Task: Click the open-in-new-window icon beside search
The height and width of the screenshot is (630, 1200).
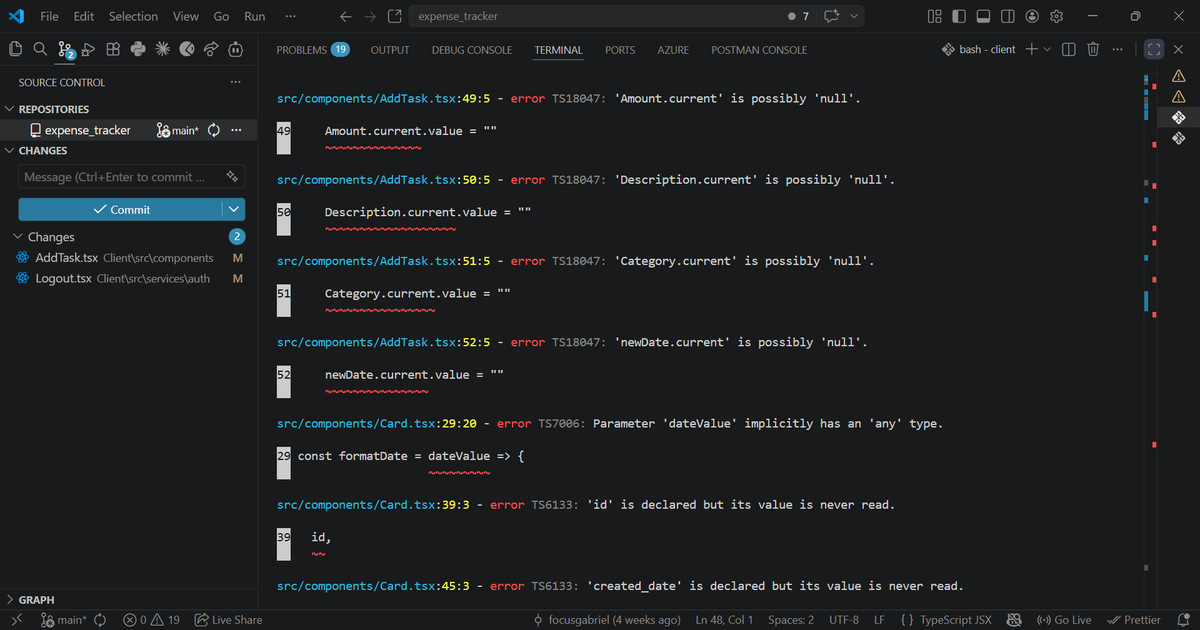Action: [395, 16]
